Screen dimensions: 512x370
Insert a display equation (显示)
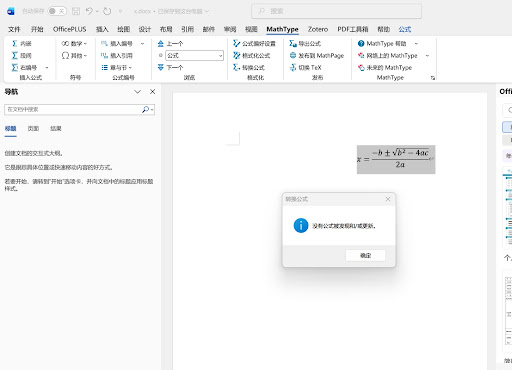point(22,56)
